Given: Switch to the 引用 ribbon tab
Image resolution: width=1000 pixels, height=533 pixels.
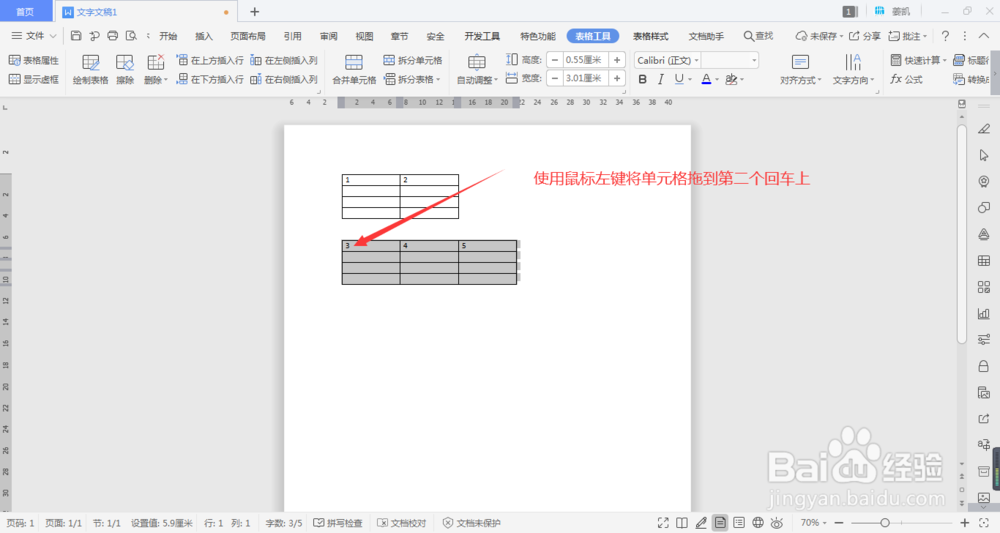Looking at the screenshot, I should 293,36.
